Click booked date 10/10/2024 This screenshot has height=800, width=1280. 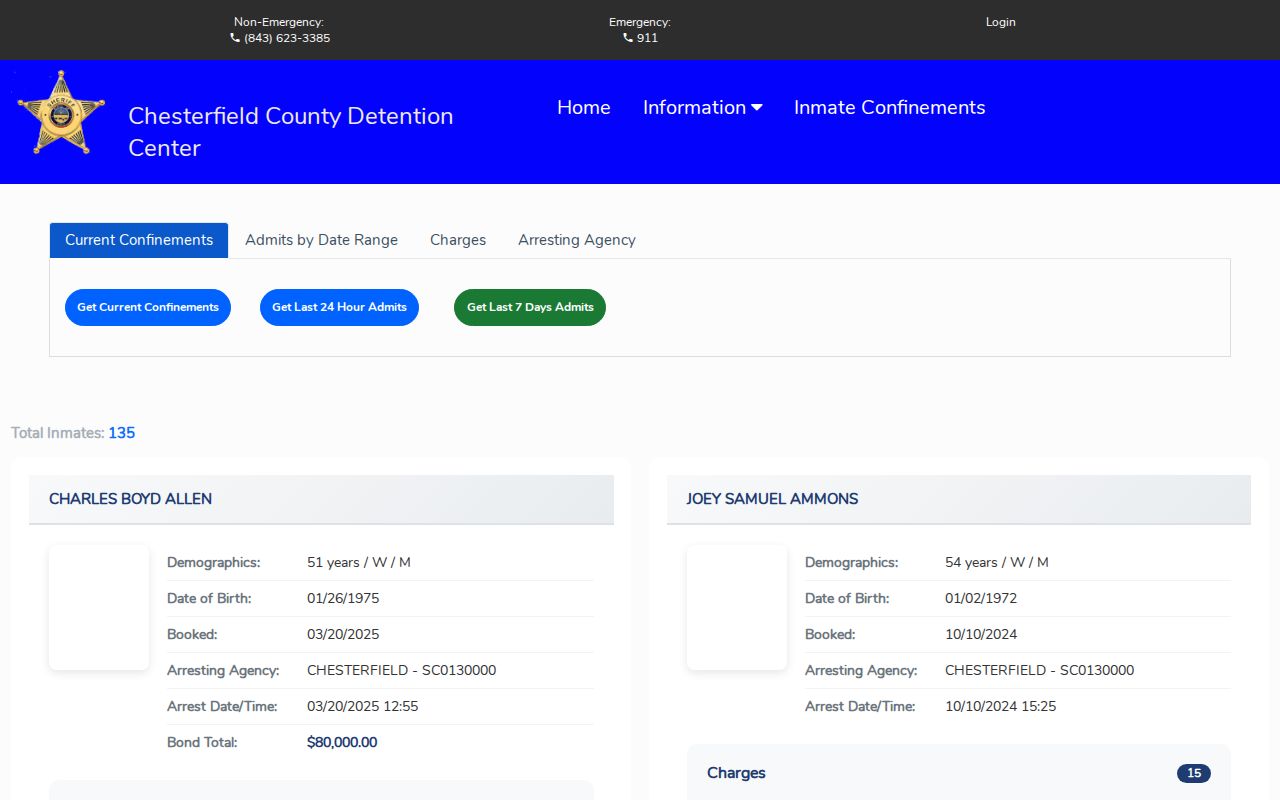[x=981, y=634]
